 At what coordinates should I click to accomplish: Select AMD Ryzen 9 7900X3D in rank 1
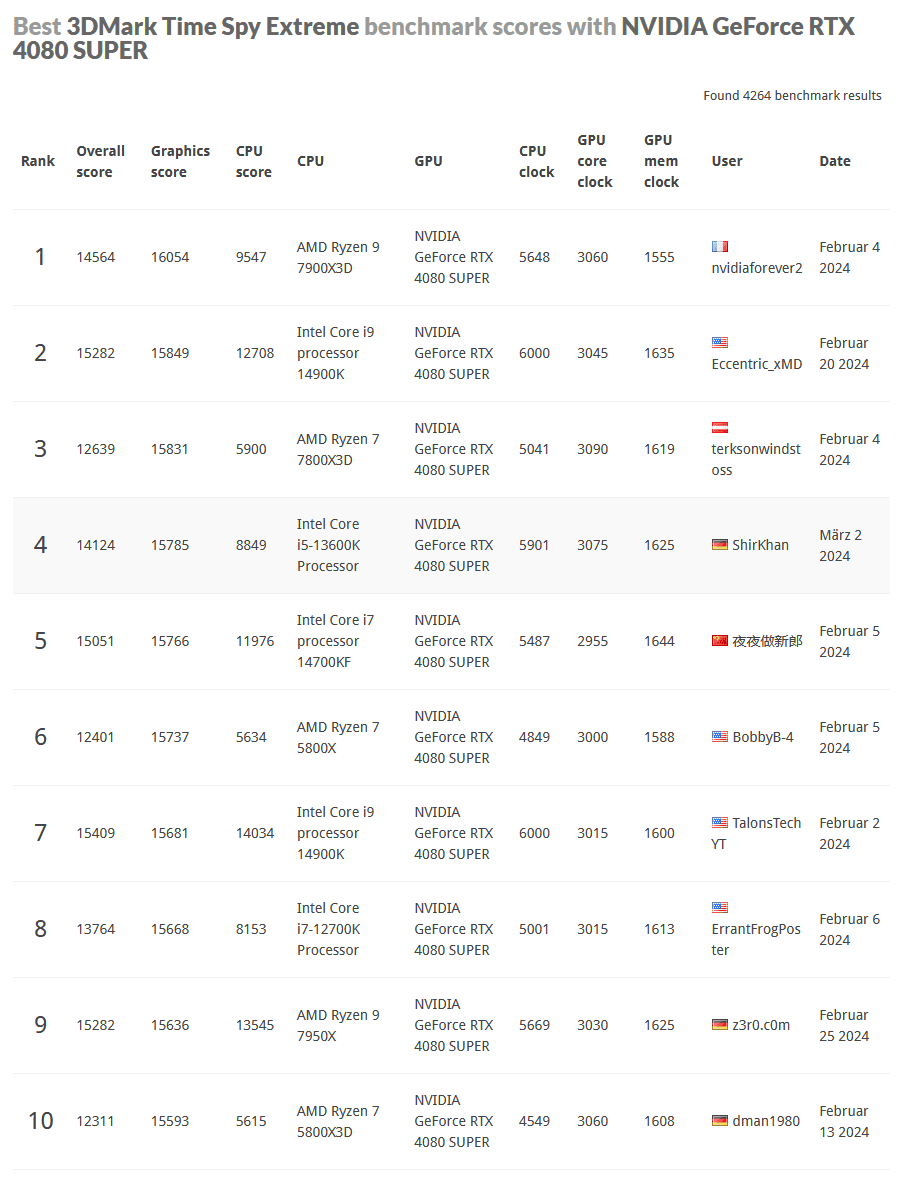pos(338,257)
